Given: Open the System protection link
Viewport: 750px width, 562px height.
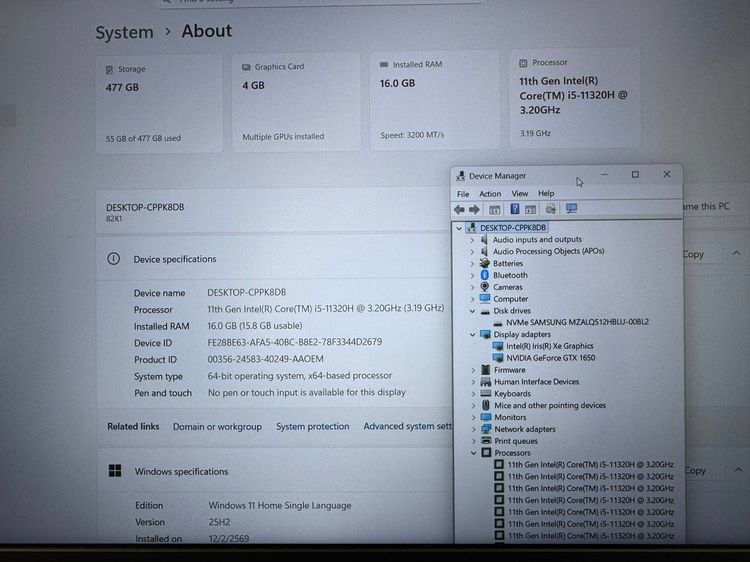Looking at the screenshot, I should 312,426.
